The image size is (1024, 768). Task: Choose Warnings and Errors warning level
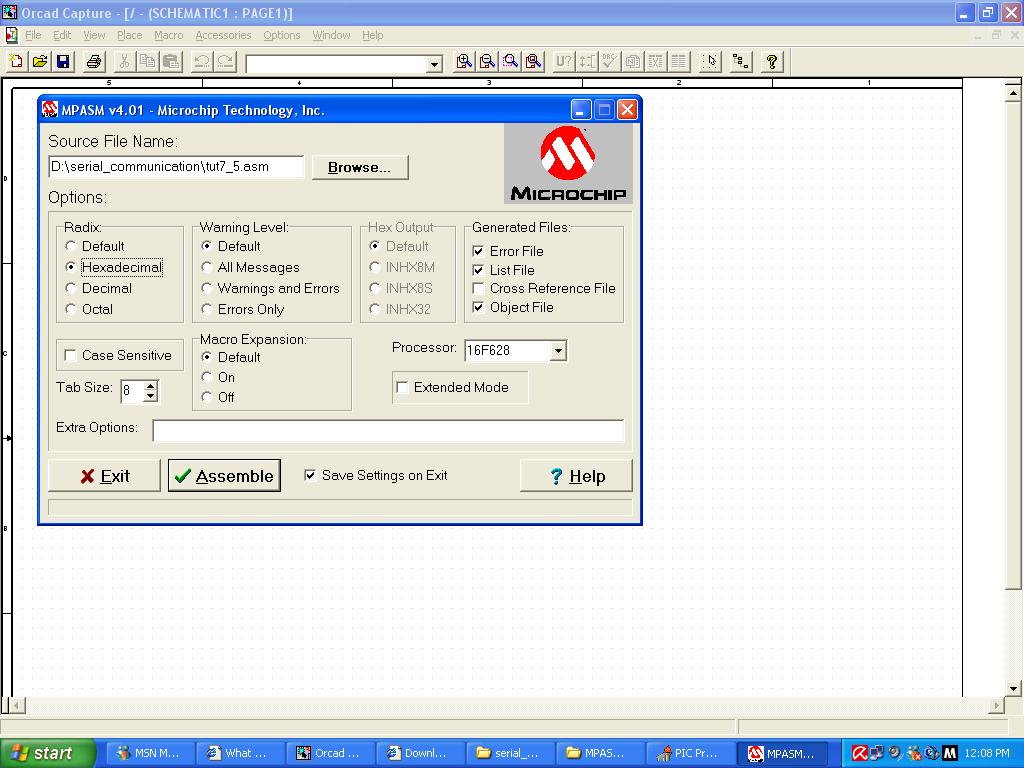[x=206, y=288]
